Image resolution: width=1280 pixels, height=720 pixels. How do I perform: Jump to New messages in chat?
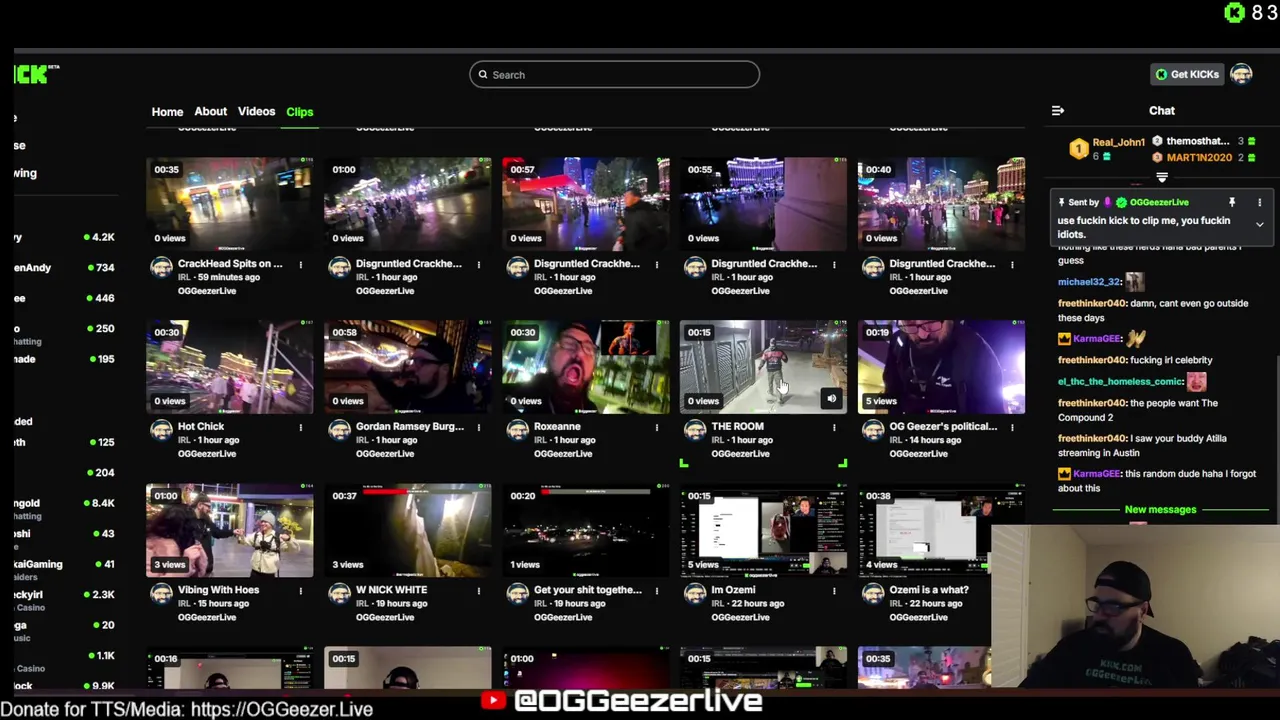click(1160, 510)
